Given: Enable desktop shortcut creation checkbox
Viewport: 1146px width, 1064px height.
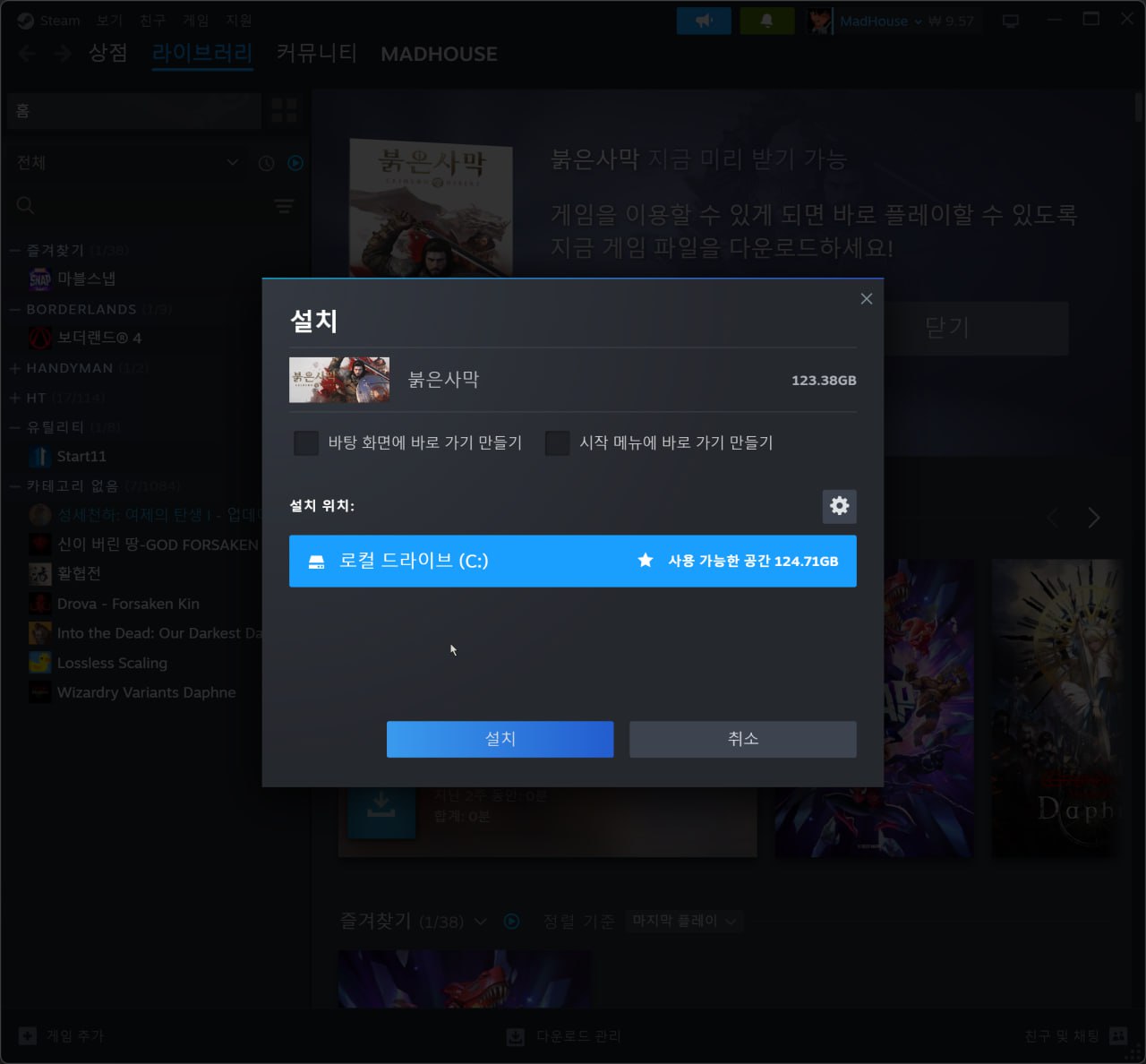Looking at the screenshot, I should click(306, 443).
